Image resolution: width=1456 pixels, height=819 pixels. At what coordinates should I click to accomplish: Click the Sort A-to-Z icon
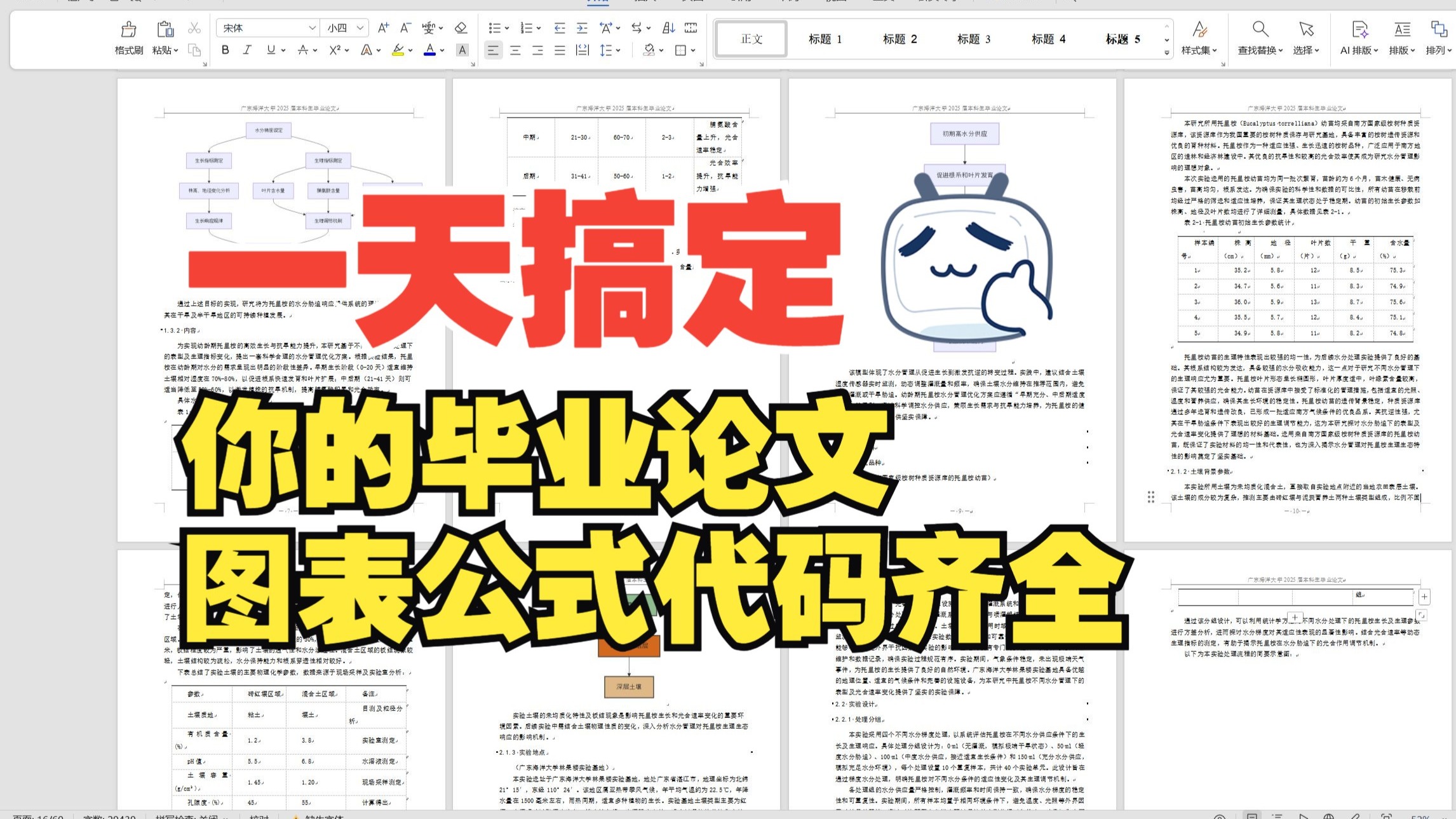coord(668,28)
